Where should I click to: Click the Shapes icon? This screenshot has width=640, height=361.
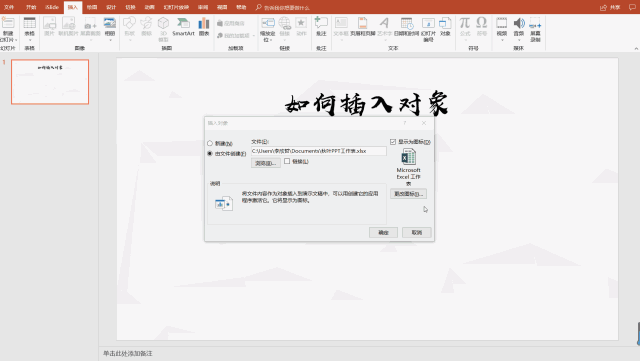click(129, 23)
